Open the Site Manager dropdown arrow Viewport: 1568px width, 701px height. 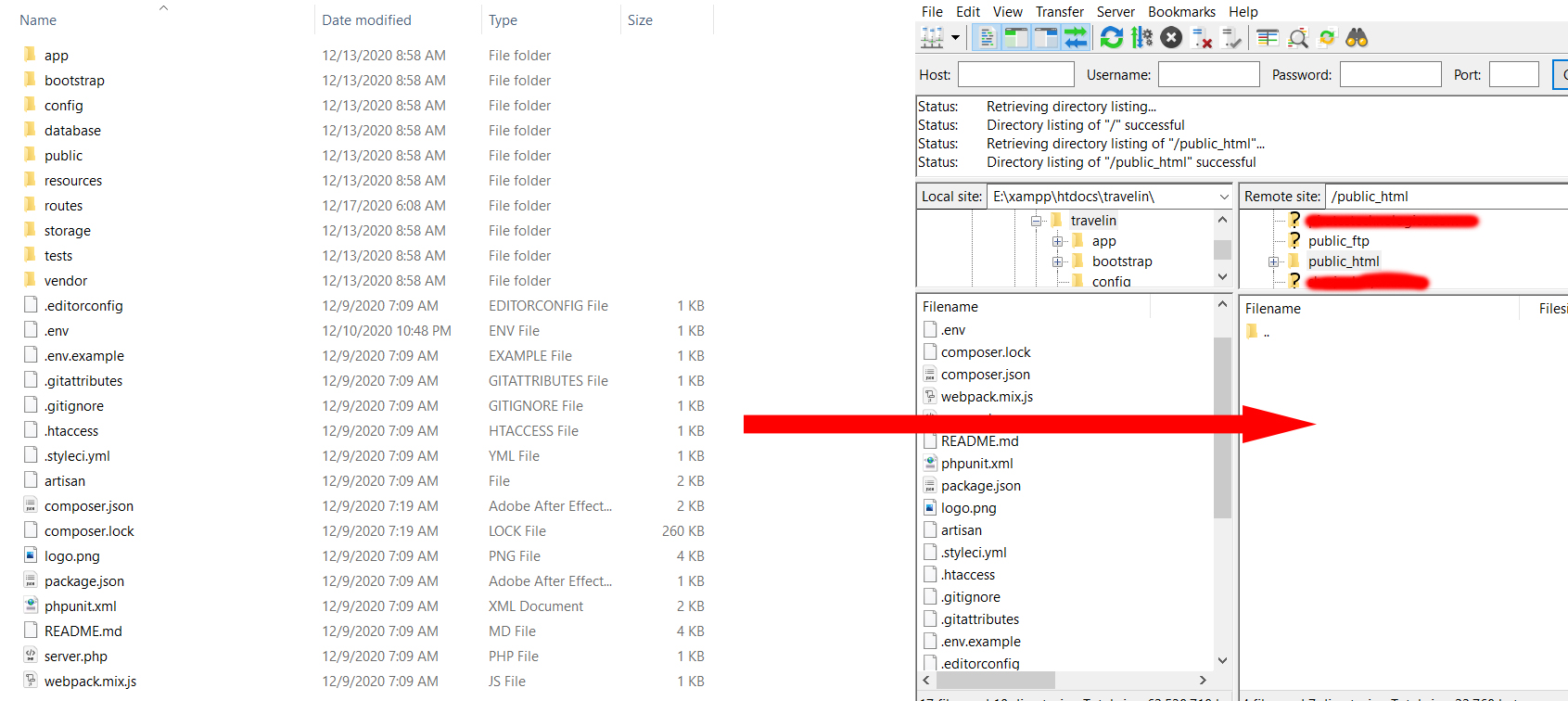point(955,38)
